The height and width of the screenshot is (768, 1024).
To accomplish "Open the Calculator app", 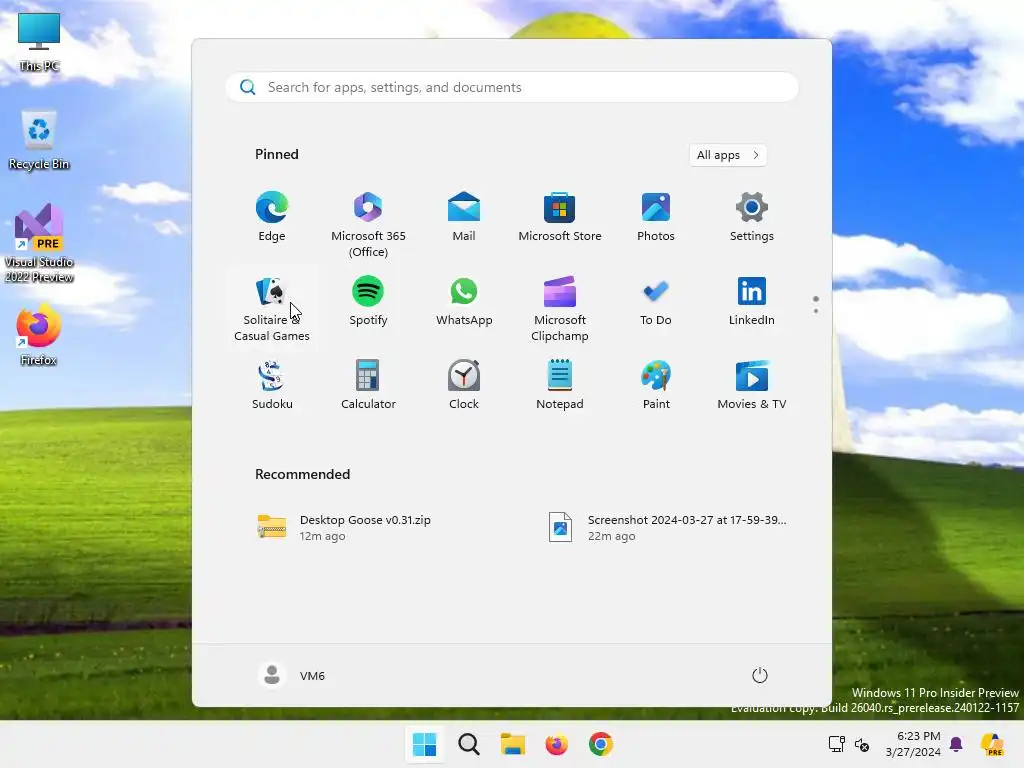I will (x=368, y=385).
